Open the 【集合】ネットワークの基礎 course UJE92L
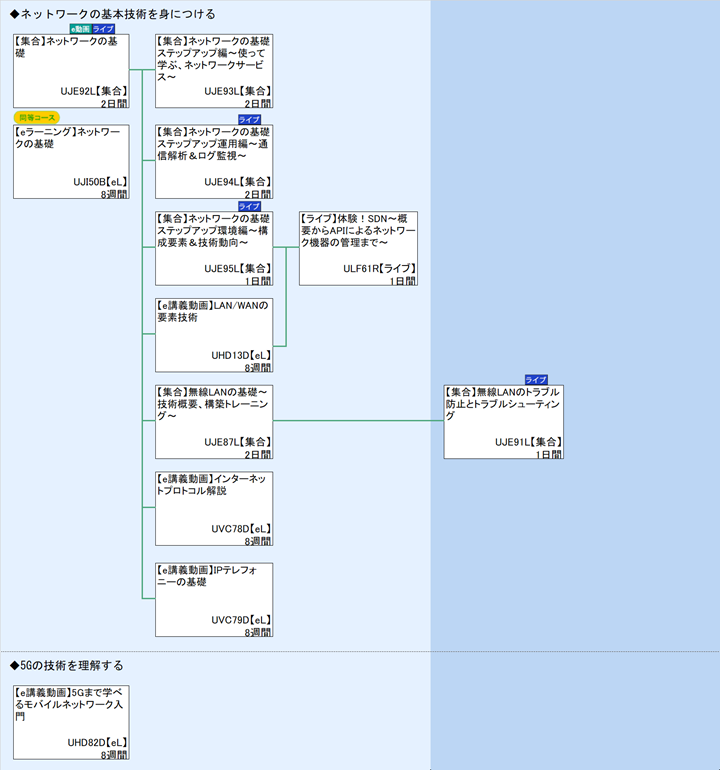720x770 pixels. 71,70
